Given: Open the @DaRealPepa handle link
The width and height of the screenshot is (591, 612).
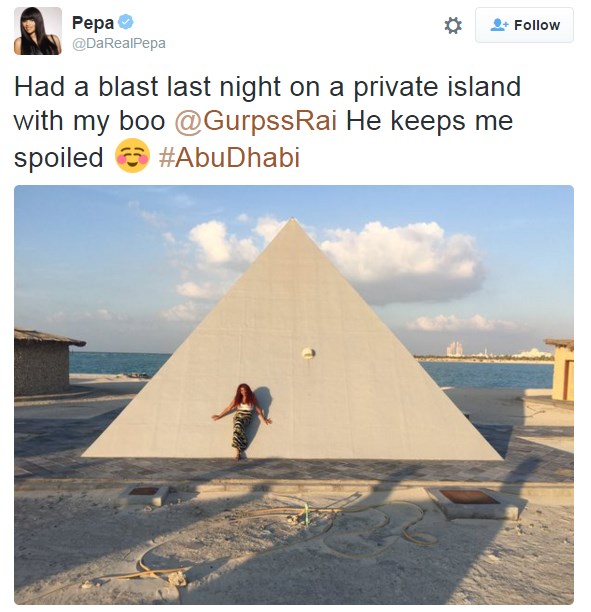Looking at the screenshot, I should coord(119,43).
